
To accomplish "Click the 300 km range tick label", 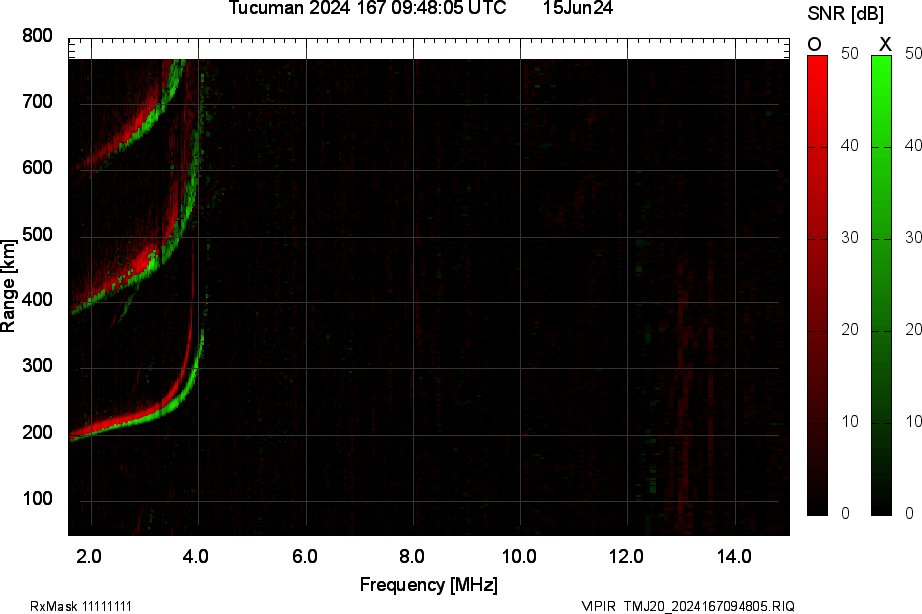I will click(x=37, y=368).
